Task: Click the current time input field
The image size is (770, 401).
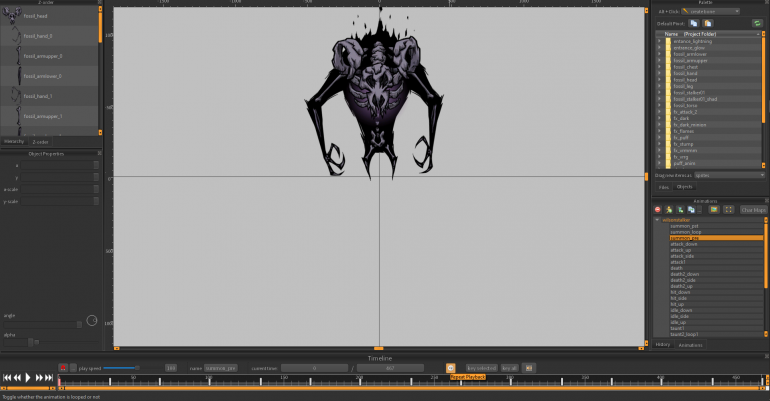Action: [314, 368]
